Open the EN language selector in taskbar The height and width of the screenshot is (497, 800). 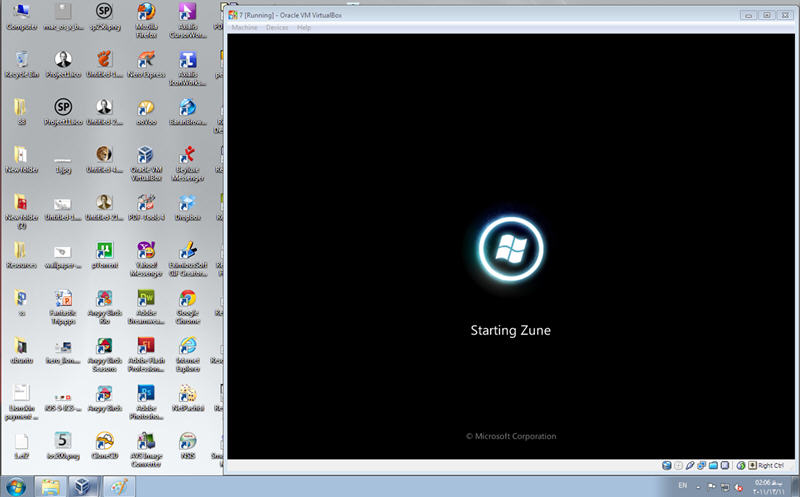(683, 486)
